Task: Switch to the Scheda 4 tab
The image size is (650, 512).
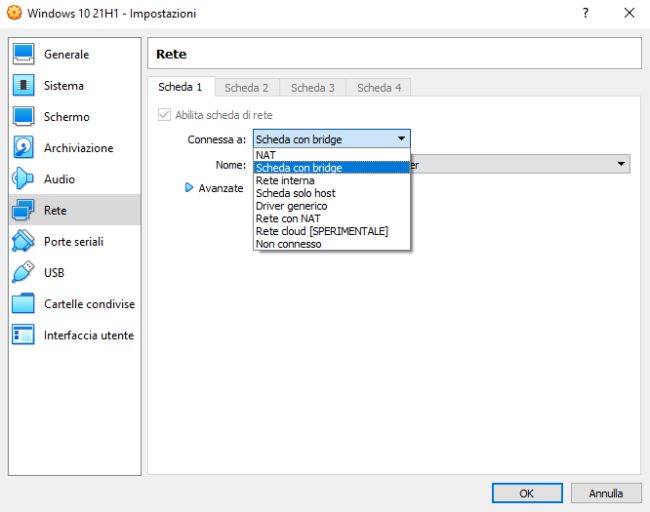Action: click(379, 88)
